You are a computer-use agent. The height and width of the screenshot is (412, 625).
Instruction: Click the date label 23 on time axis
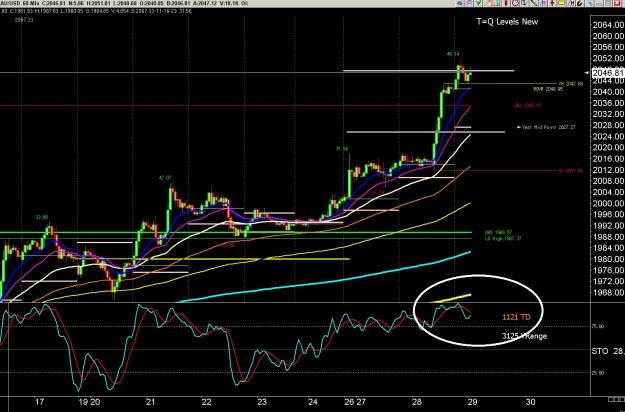[261, 402]
